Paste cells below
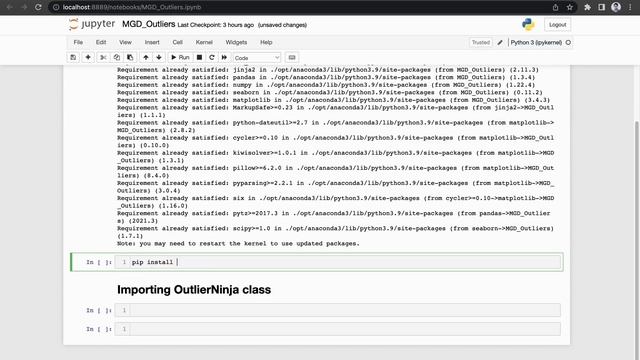Image resolution: width=640 pixels, height=360 pixels. [130, 58]
